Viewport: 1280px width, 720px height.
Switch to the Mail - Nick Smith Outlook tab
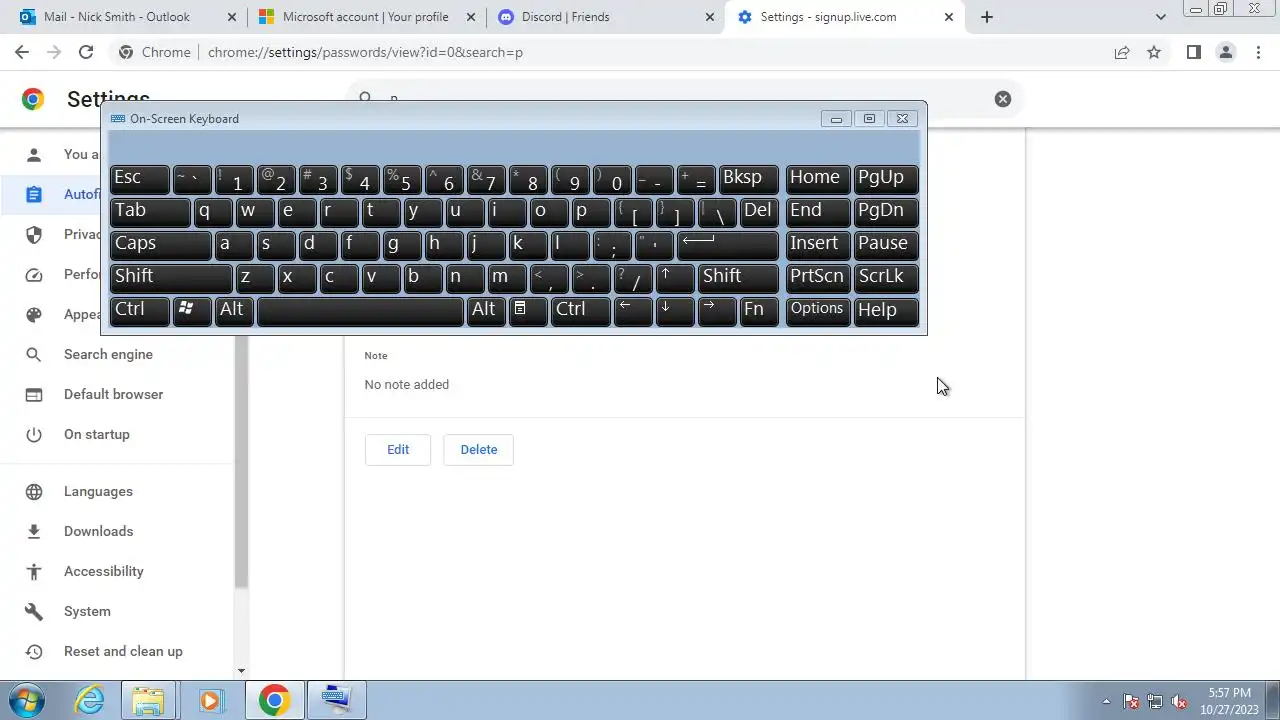point(128,17)
